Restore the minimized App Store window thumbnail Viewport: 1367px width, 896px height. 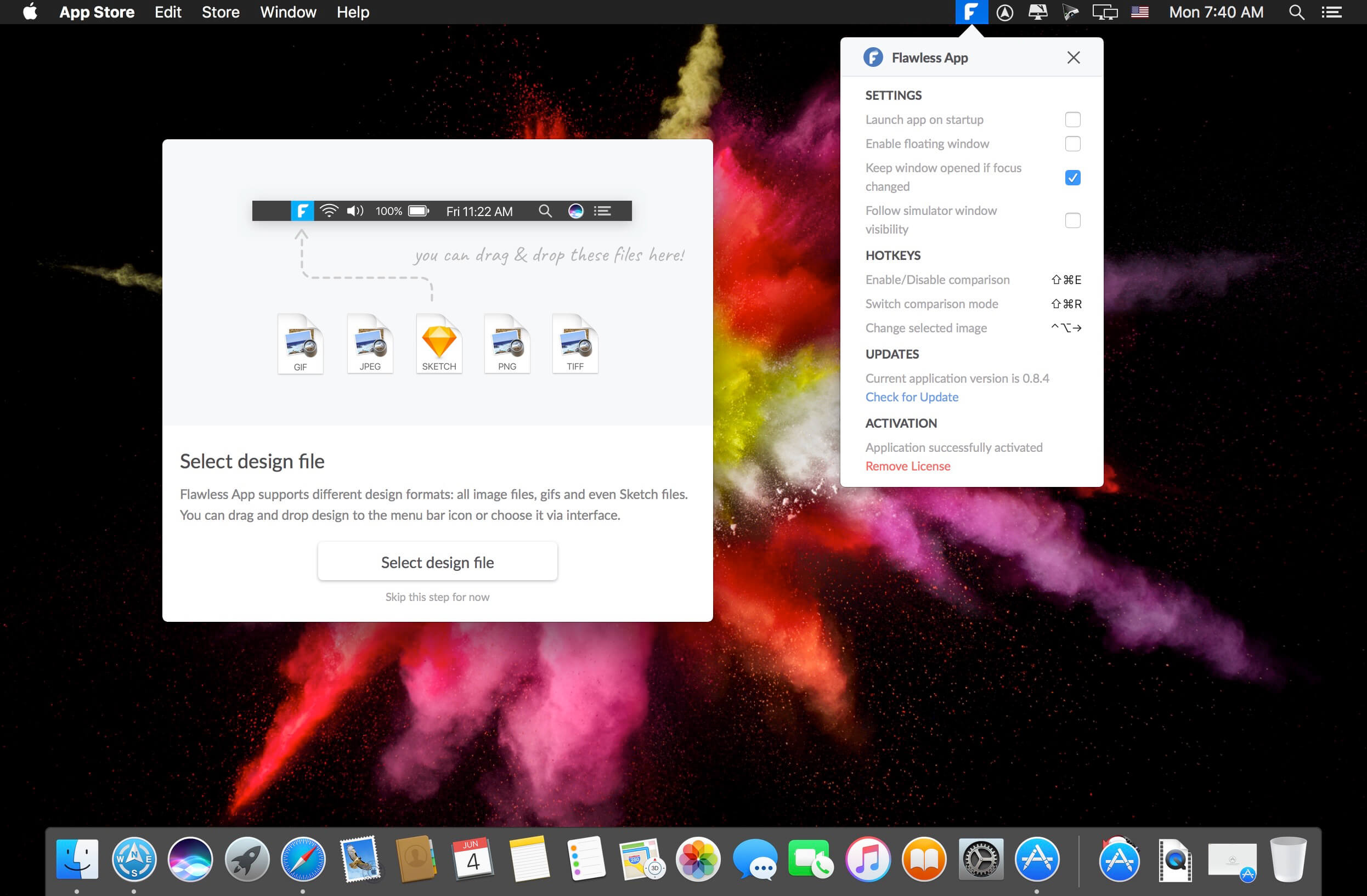coord(1232,860)
